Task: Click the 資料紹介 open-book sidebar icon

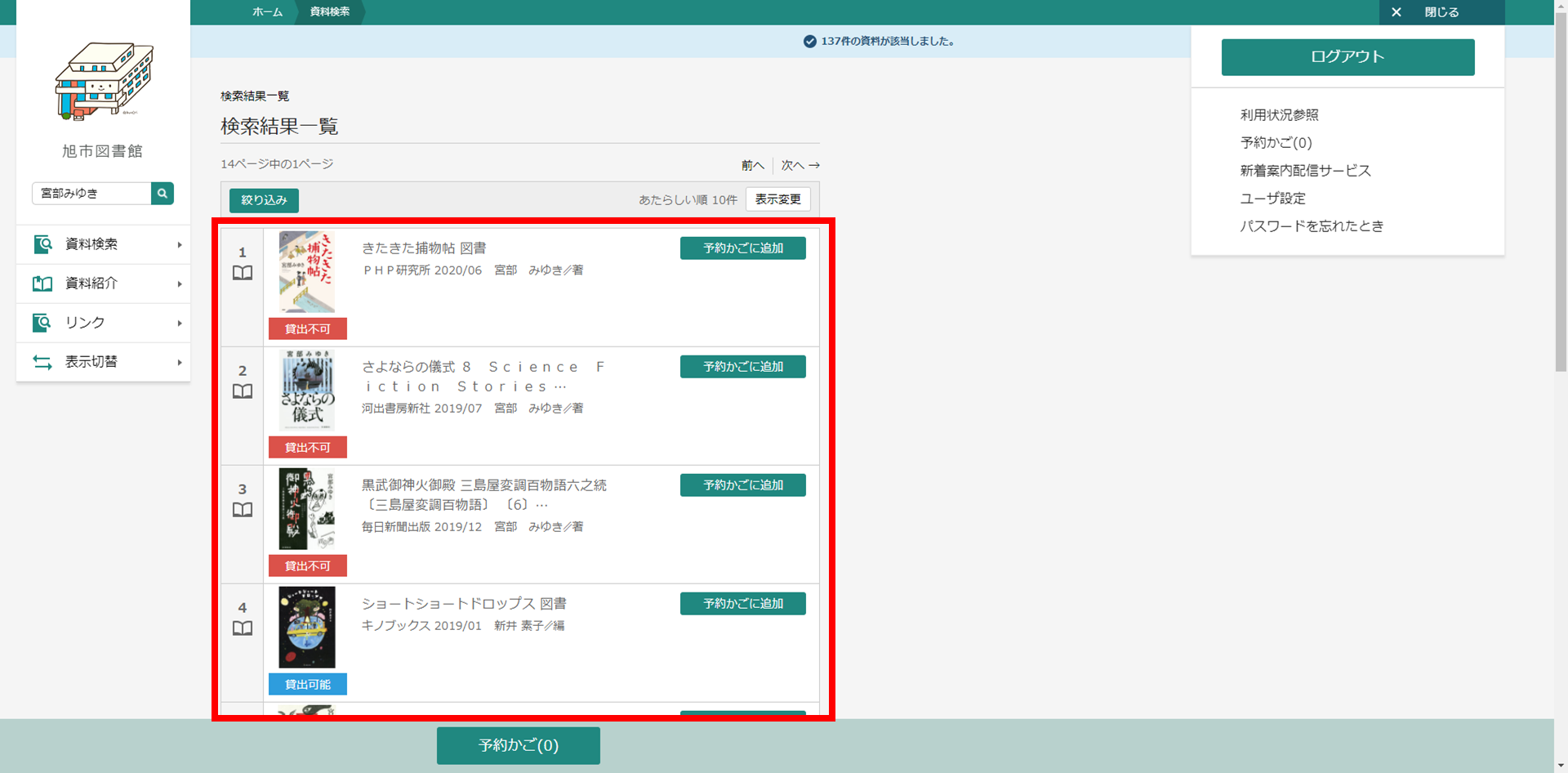Action: [42, 284]
